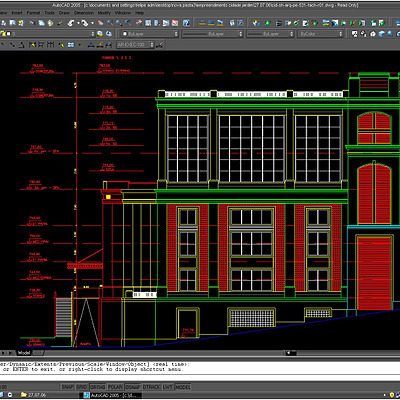Screen dimensions: 400x400
Task: Click the Make Object's Layer Current icon
Action: 100,34
